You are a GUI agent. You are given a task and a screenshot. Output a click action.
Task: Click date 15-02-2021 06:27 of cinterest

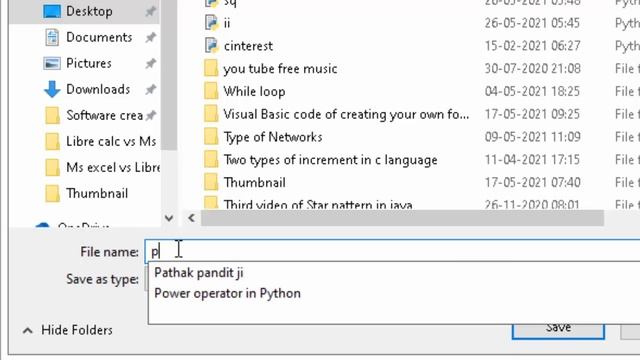(533, 46)
